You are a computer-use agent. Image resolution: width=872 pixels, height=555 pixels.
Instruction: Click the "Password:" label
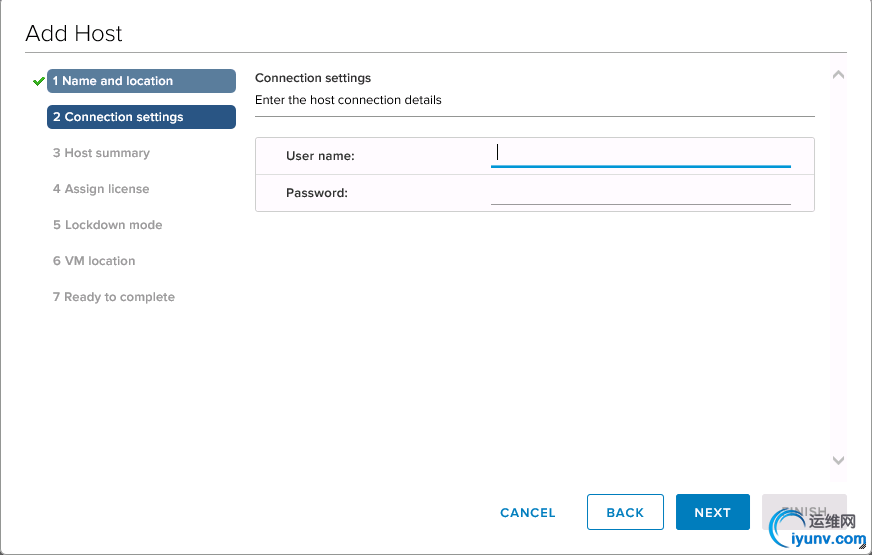pos(316,193)
